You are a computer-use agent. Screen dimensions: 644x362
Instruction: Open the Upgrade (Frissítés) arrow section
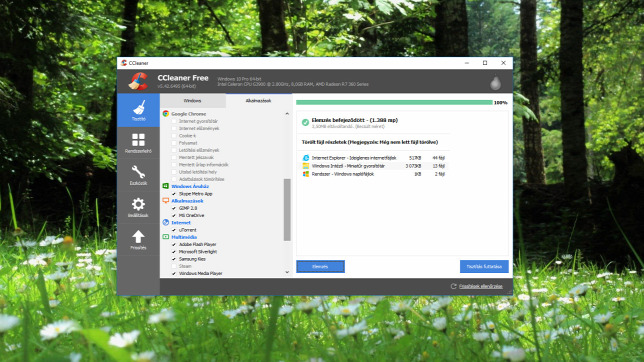click(138, 240)
